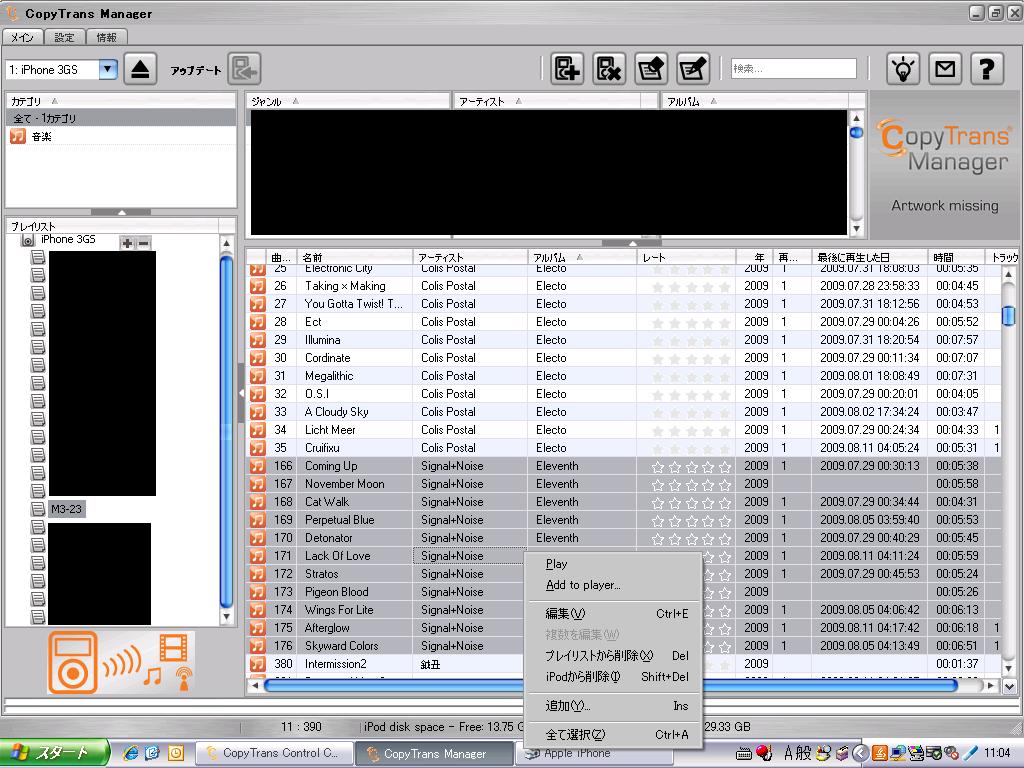Viewport: 1024px width, 768px height.
Task: Collapse filter panel using the center up arrow handle
Action: tap(632, 243)
